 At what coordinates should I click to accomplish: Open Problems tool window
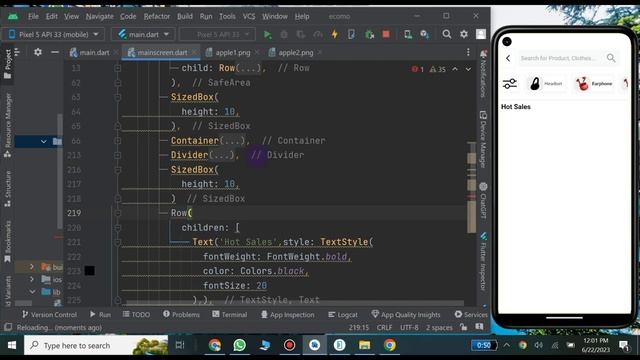tap(181, 315)
